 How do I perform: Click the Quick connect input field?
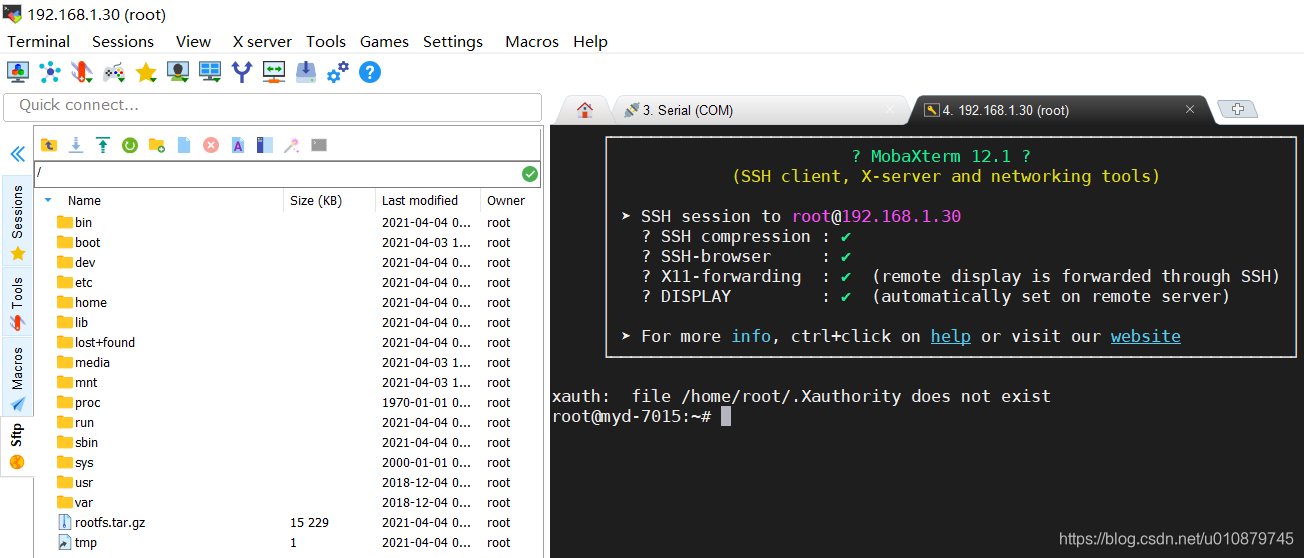[x=272, y=105]
